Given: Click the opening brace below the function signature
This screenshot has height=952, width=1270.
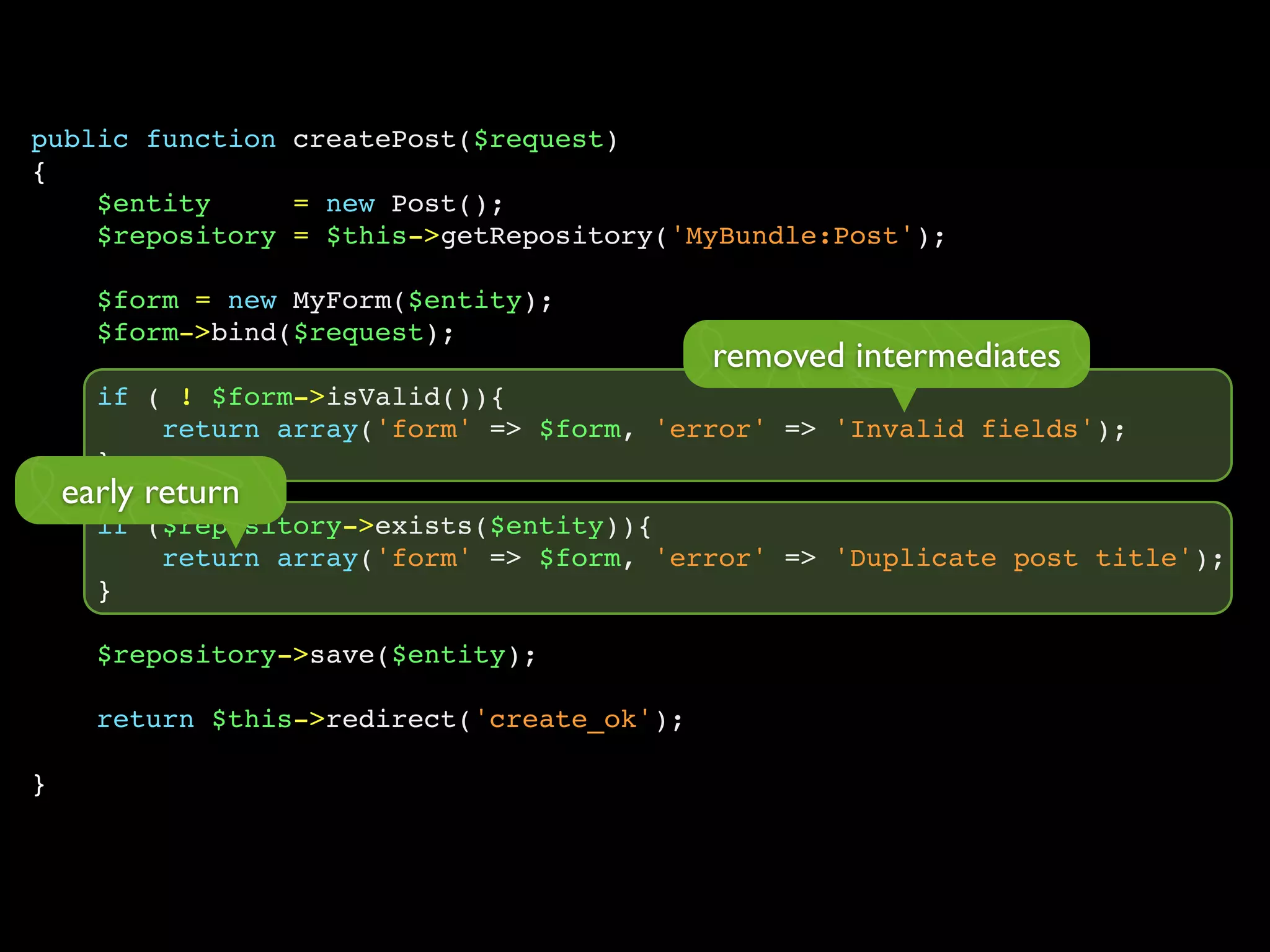Looking at the screenshot, I should (x=39, y=172).
